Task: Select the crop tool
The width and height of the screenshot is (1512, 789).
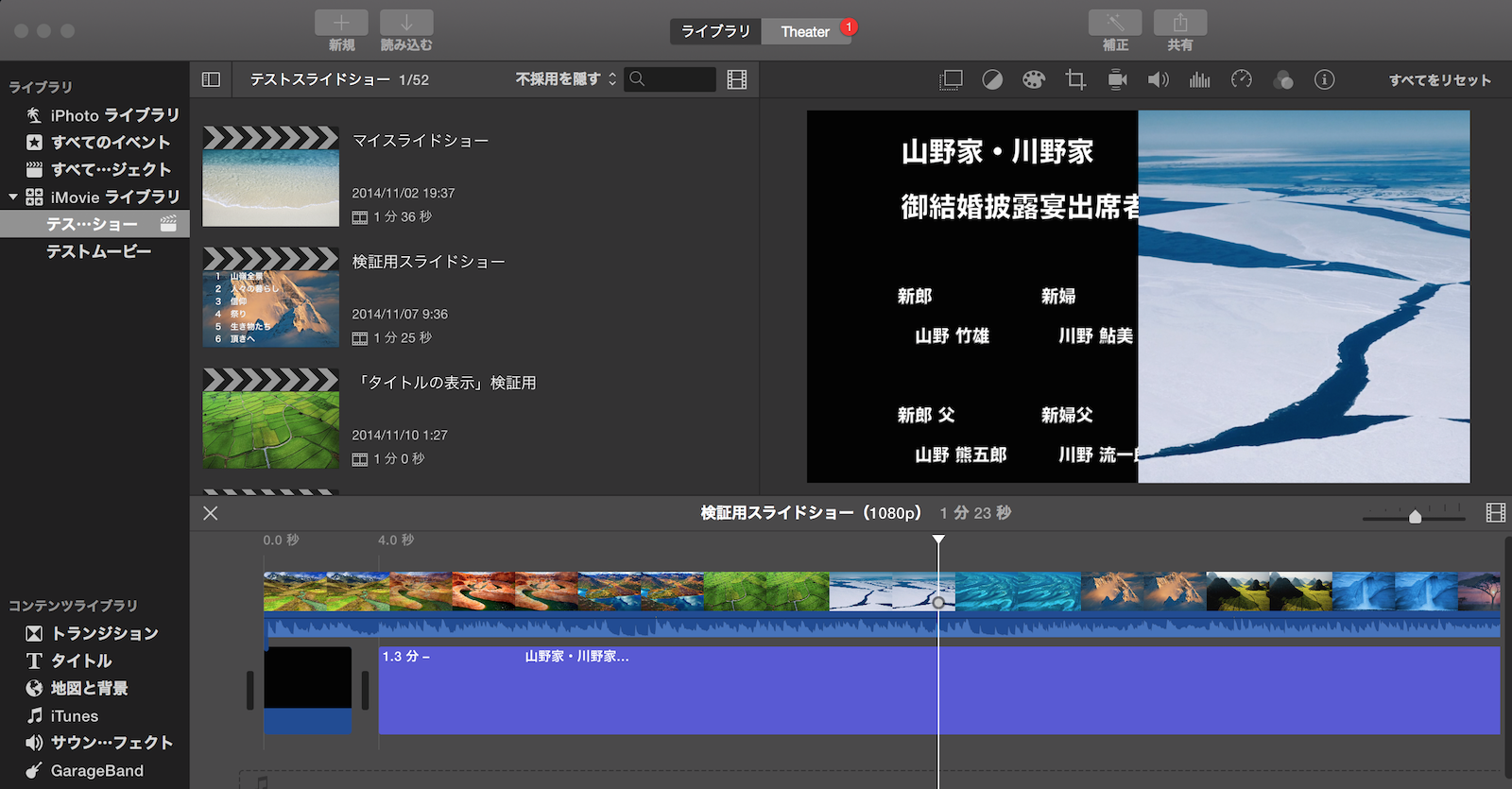Action: (1075, 80)
